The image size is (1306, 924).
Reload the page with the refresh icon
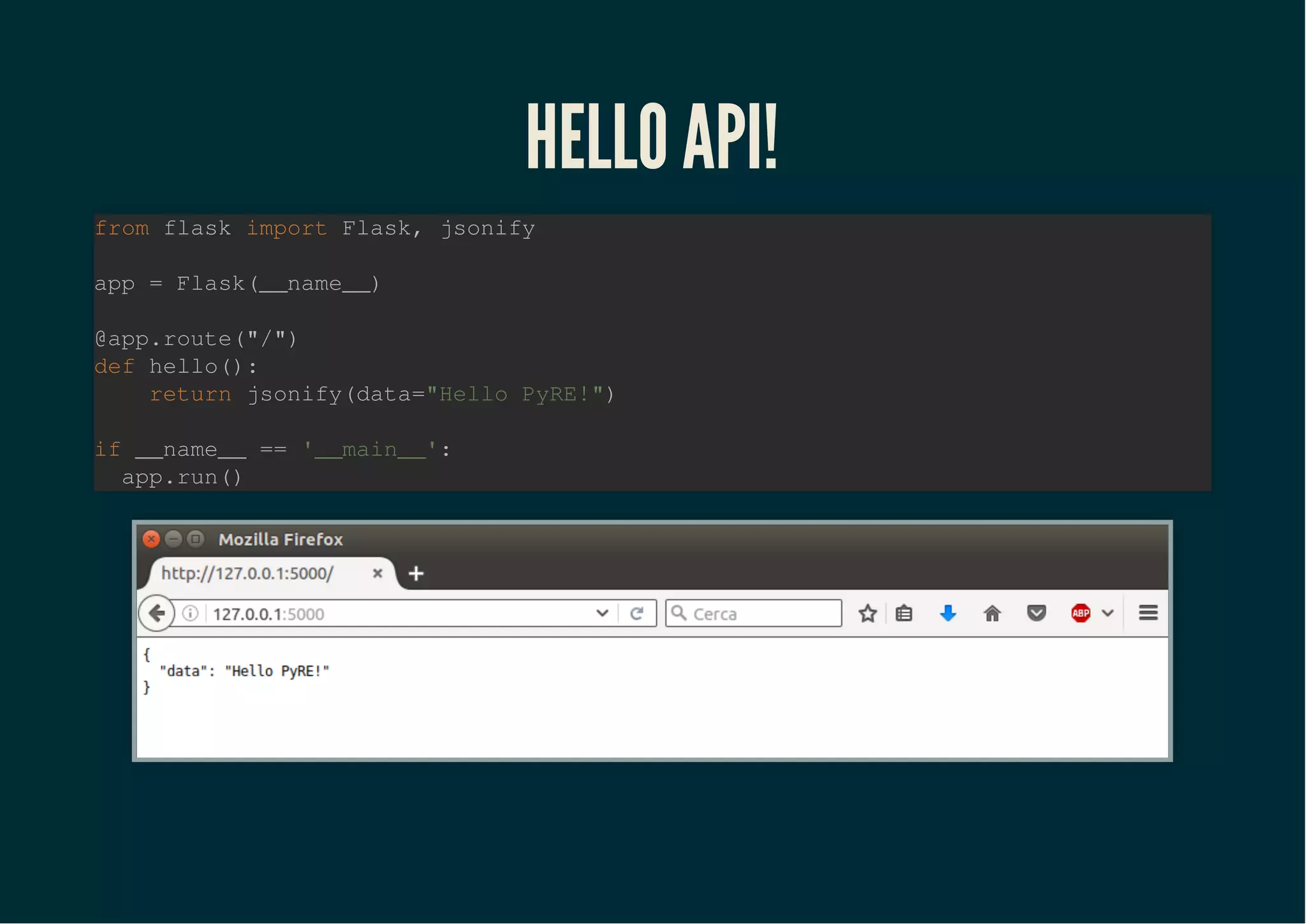point(636,613)
